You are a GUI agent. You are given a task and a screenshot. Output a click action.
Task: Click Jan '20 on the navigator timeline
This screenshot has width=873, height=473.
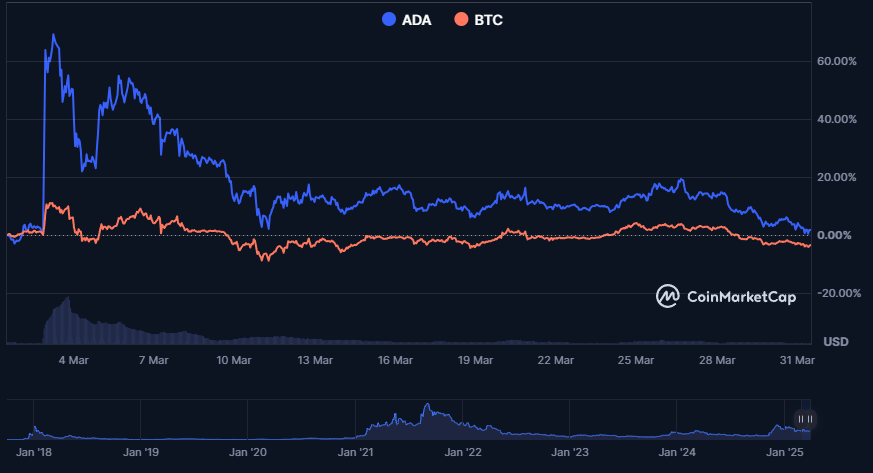pos(248,452)
